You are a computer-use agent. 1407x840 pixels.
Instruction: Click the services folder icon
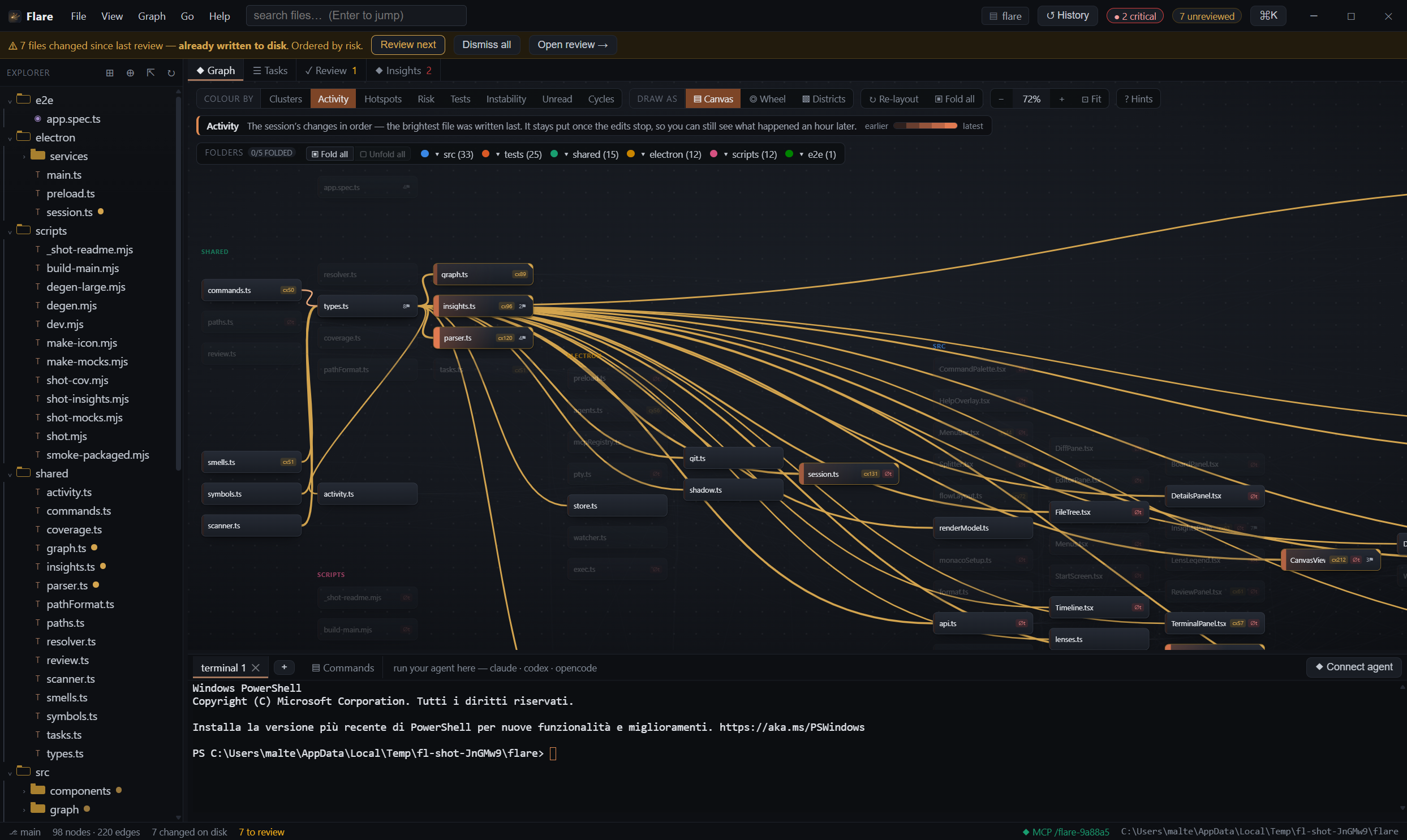[38, 155]
